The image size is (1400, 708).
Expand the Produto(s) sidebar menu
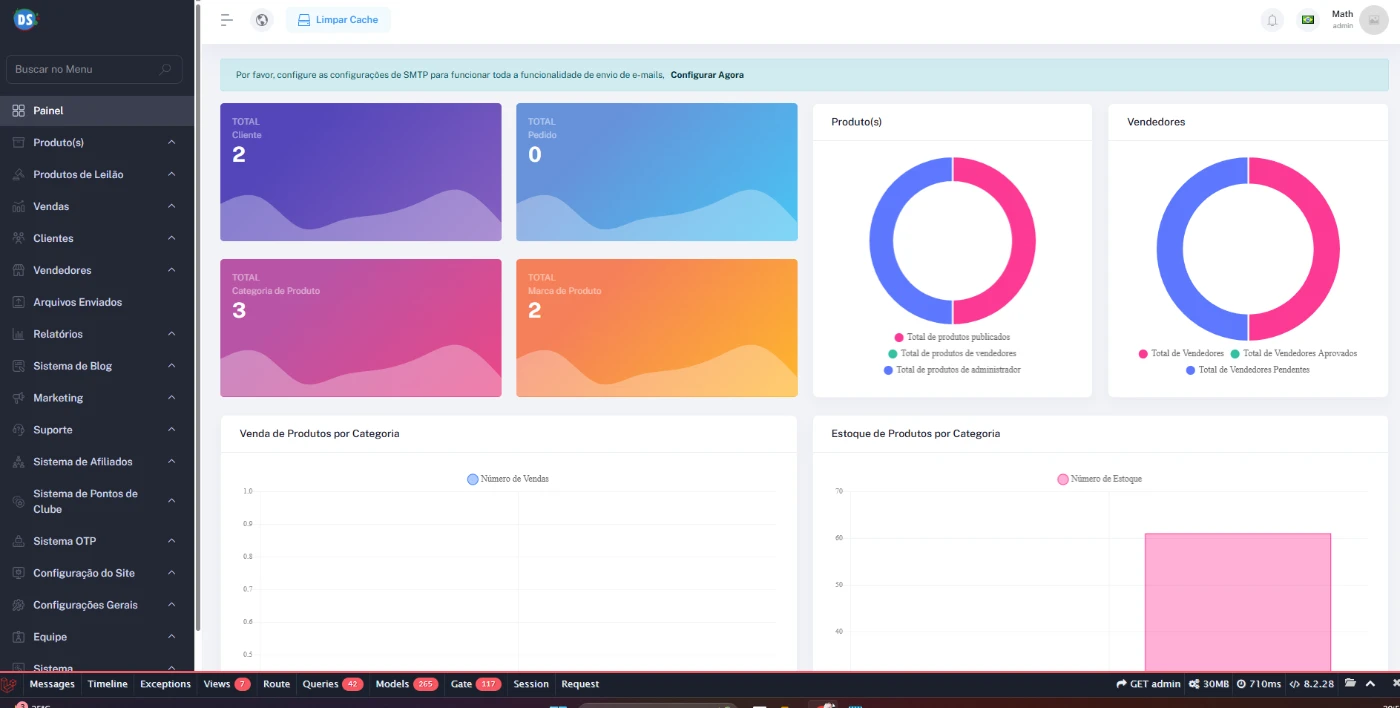tap(97, 143)
